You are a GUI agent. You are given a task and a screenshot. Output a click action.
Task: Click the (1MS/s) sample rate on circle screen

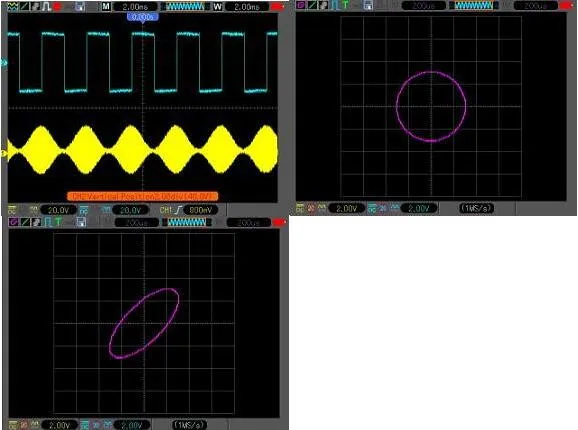click(x=477, y=208)
